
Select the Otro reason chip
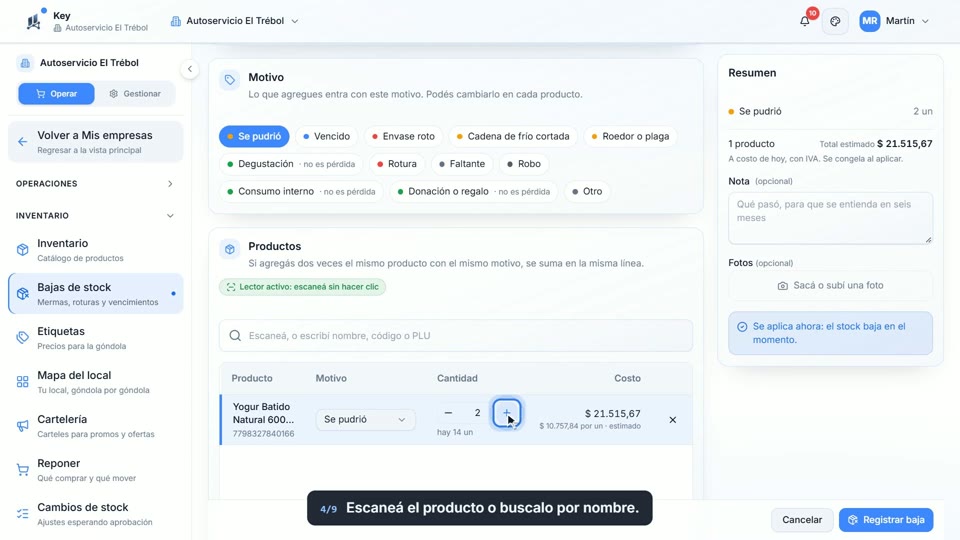(587, 191)
